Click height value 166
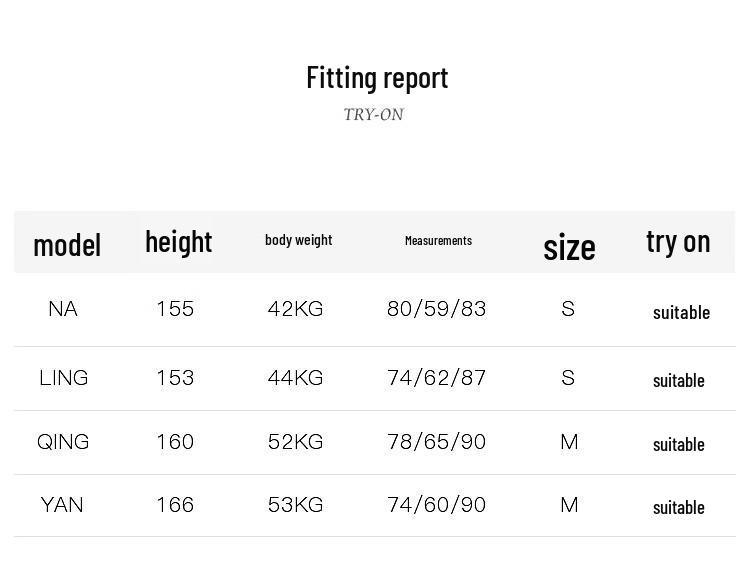 click(175, 505)
